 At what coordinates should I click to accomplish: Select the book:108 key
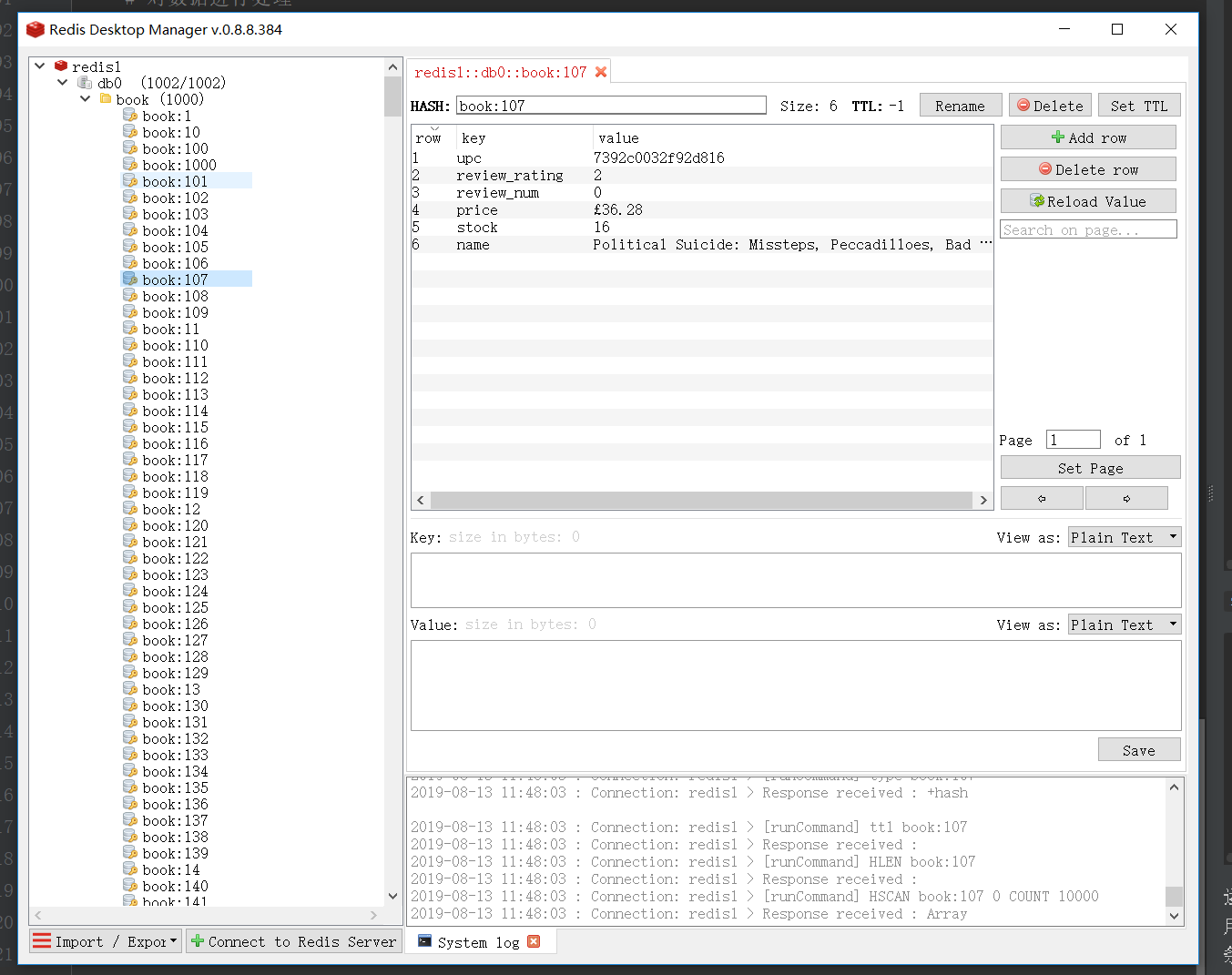pos(175,296)
